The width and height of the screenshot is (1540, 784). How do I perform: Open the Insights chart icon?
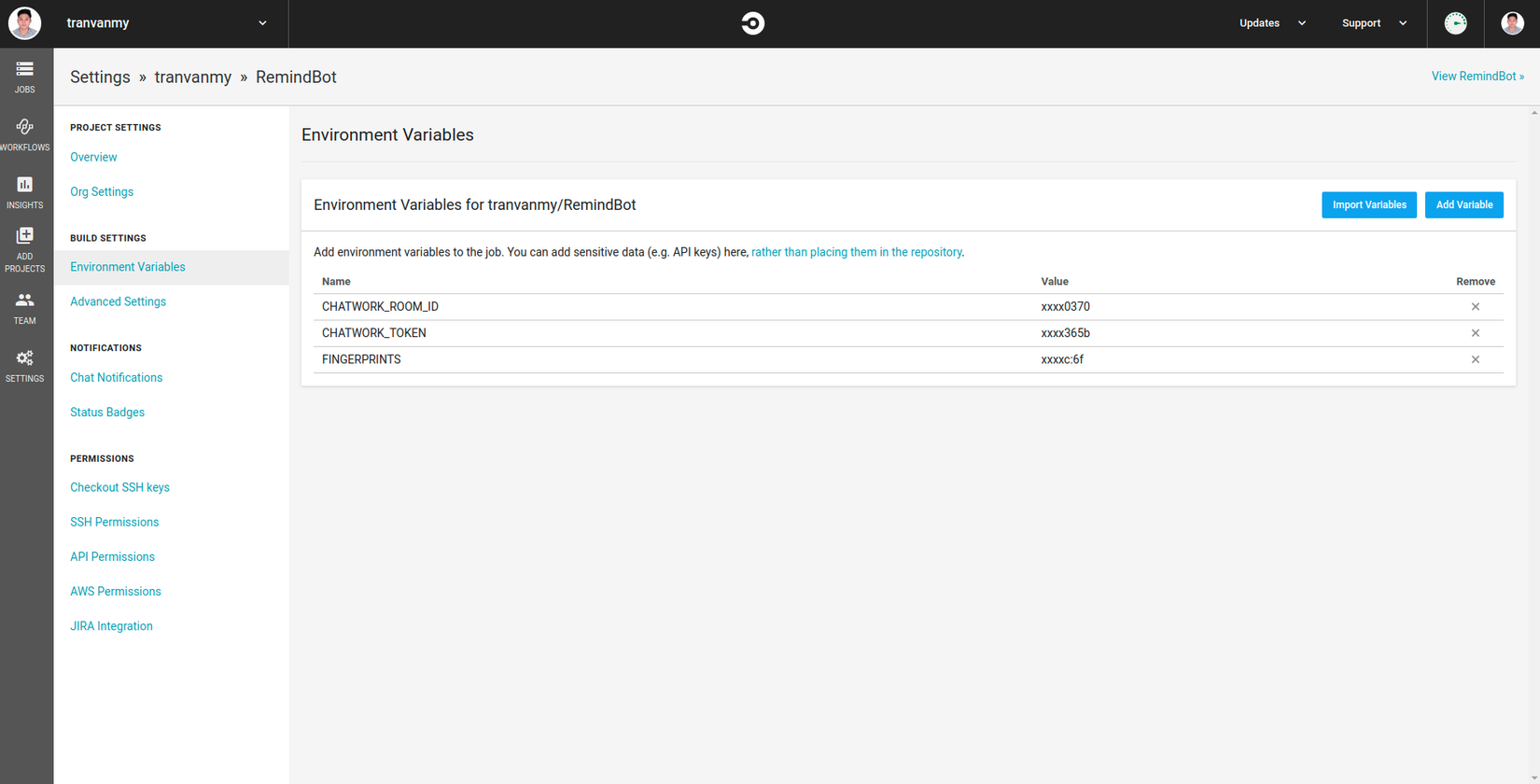pyautogui.click(x=25, y=185)
